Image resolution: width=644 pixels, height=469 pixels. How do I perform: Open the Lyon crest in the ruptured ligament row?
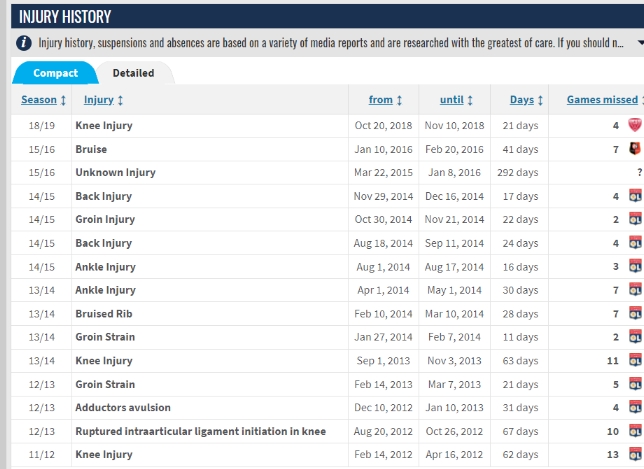click(x=633, y=432)
